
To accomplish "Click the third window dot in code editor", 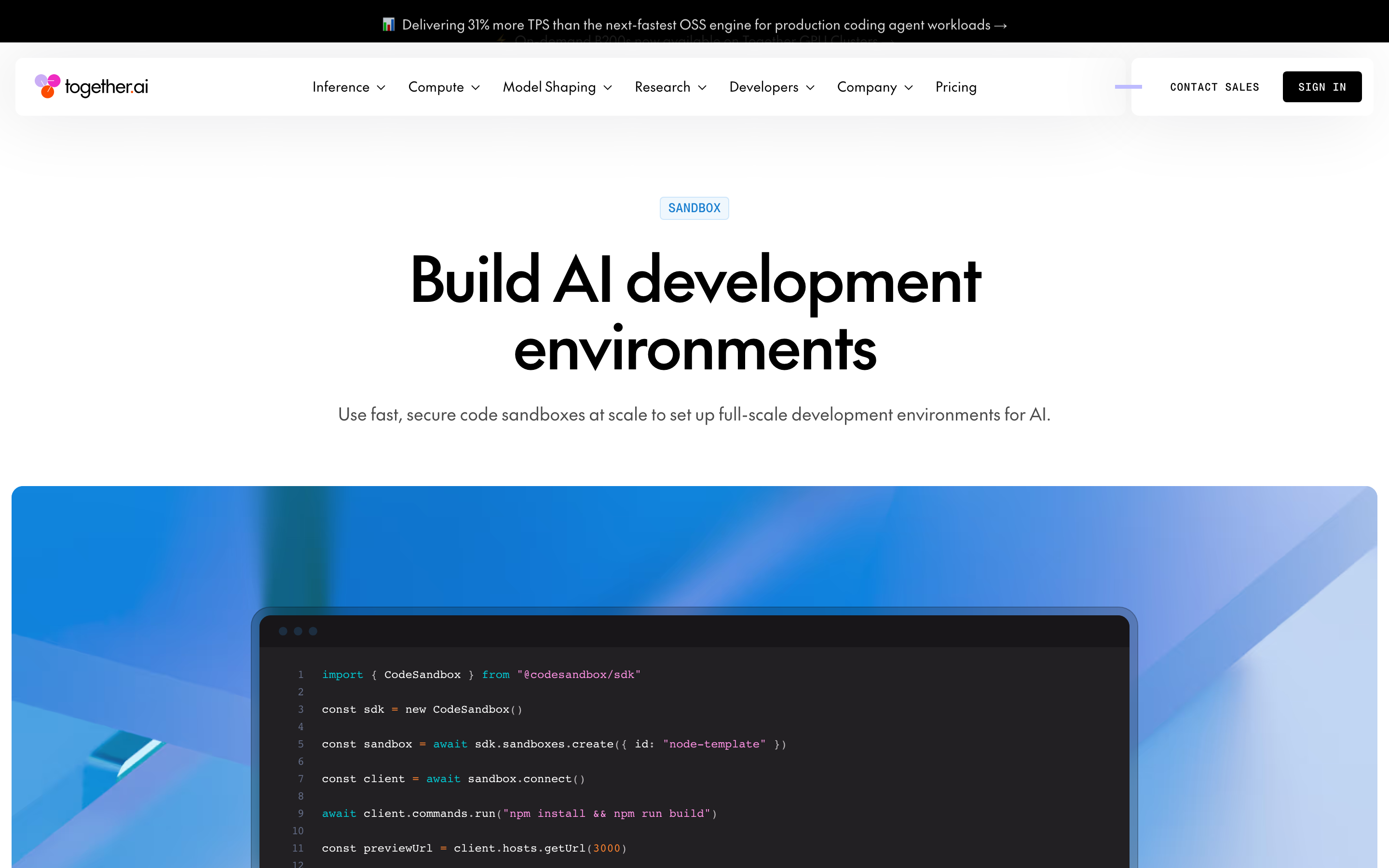I will coord(313,631).
